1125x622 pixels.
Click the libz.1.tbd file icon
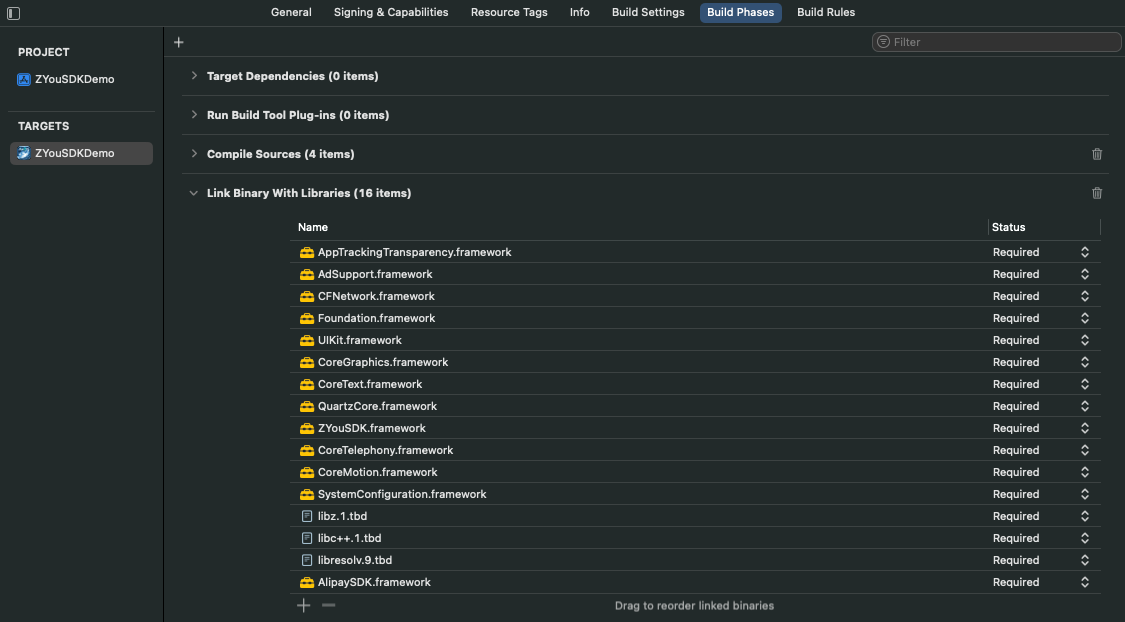307,516
